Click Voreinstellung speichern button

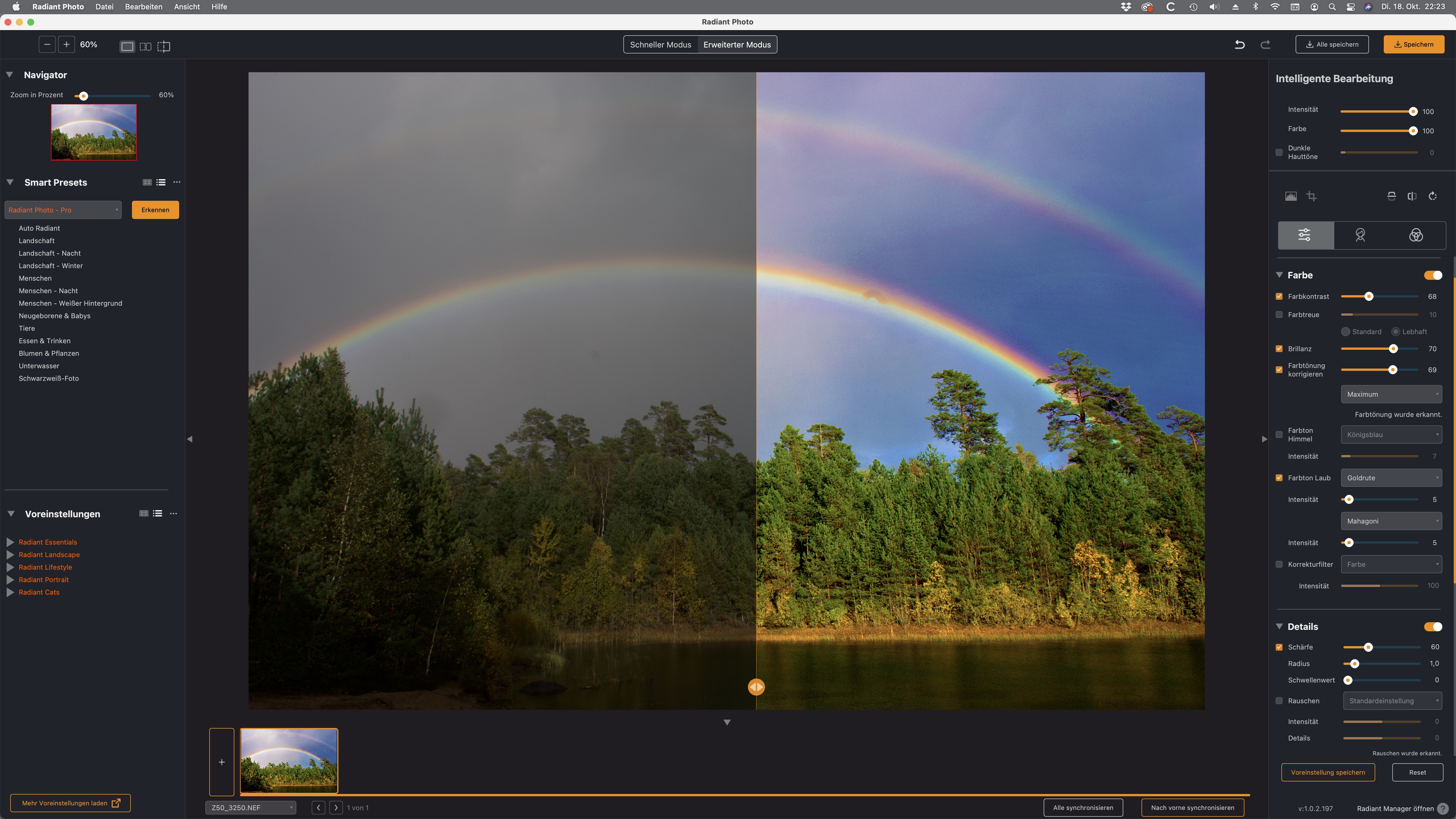click(1328, 772)
